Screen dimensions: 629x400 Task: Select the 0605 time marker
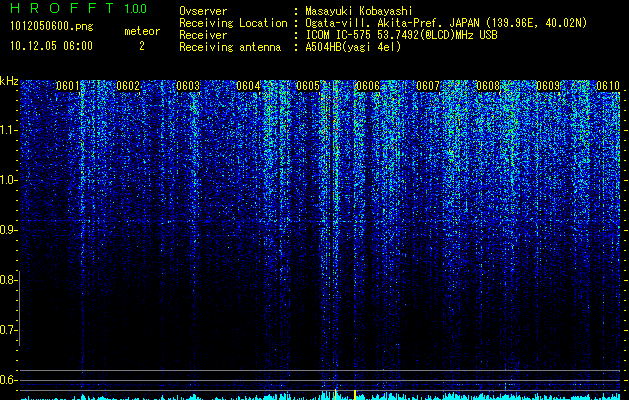click(x=308, y=86)
